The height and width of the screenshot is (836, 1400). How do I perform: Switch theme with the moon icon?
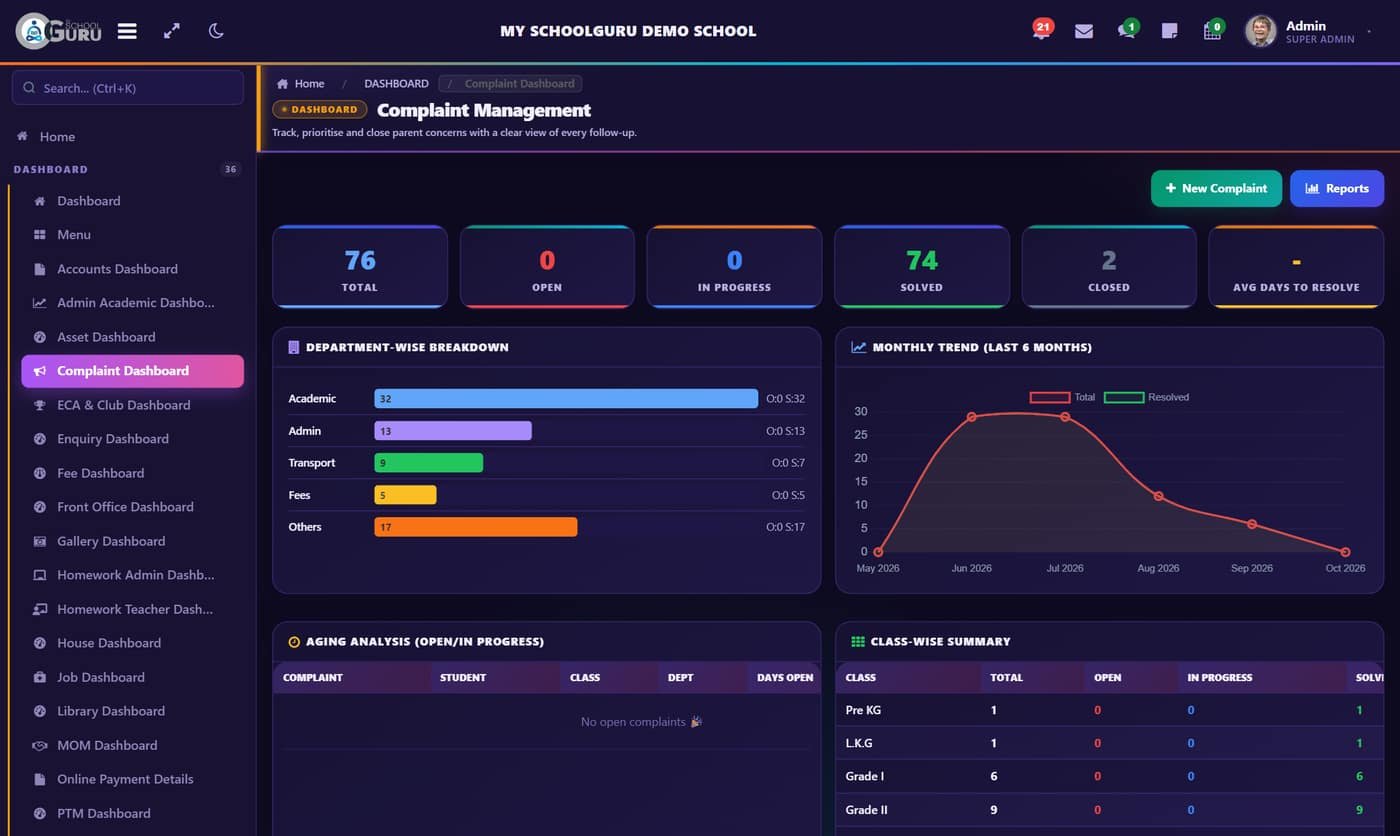(x=216, y=31)
